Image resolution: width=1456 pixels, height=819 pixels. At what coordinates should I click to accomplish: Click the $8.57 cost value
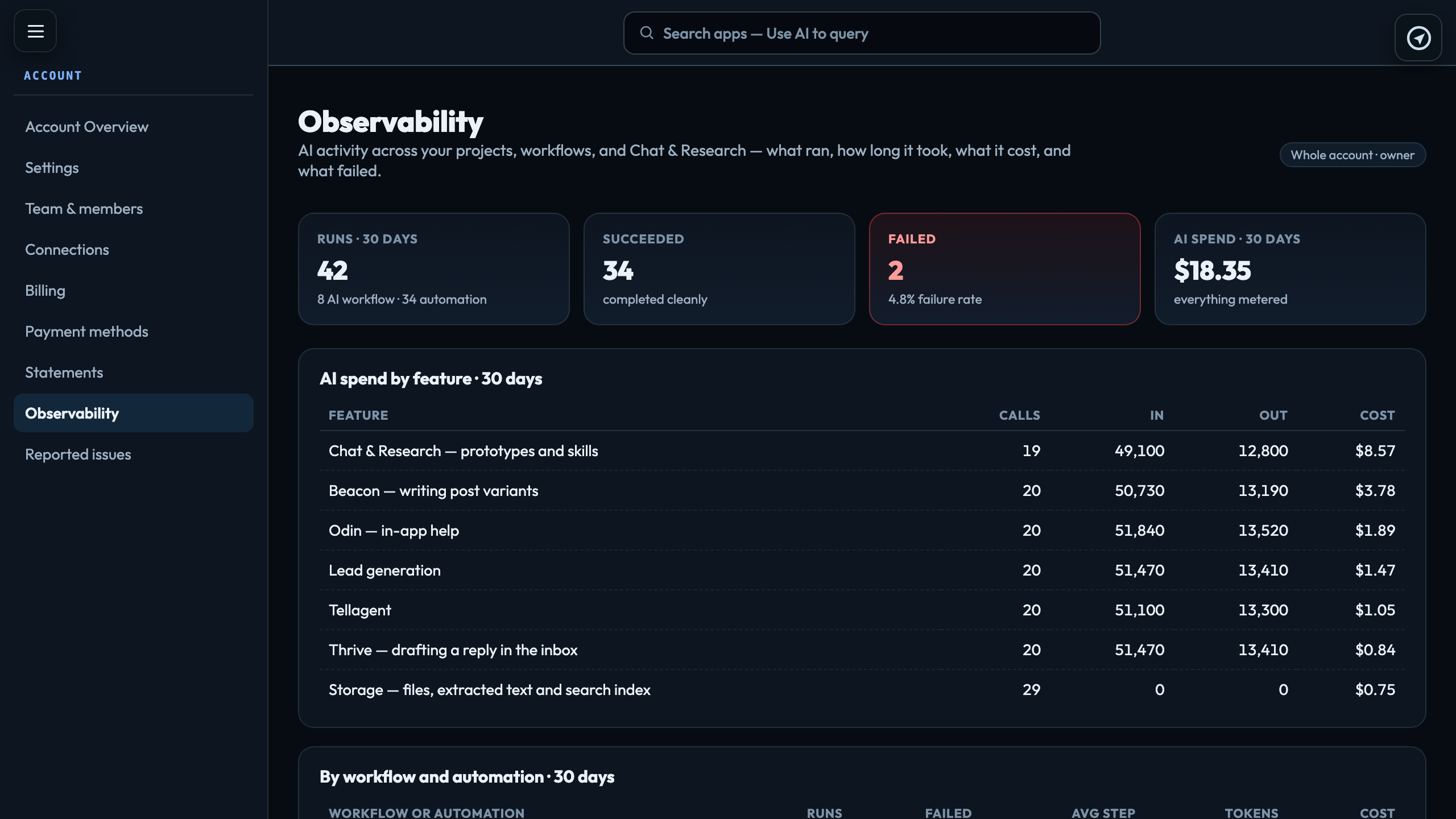click(x=1375, y=450)
